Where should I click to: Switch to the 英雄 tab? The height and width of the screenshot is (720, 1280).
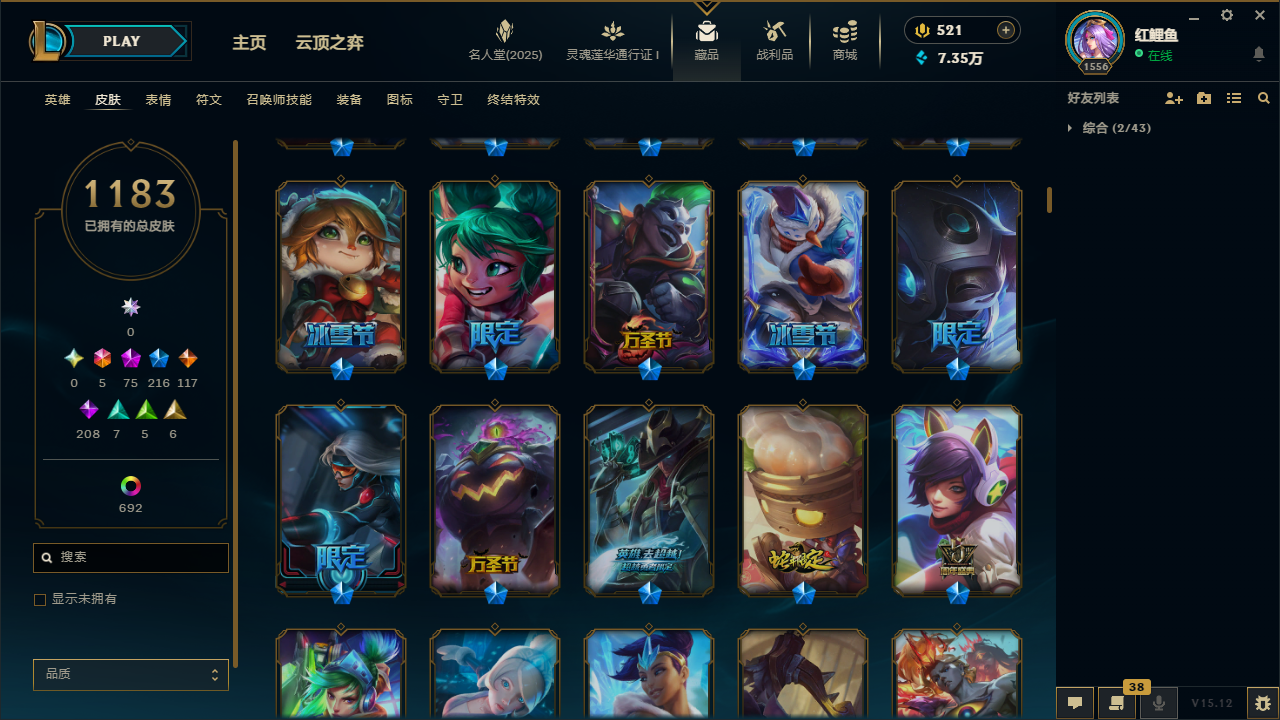click(x=57, y=100)
